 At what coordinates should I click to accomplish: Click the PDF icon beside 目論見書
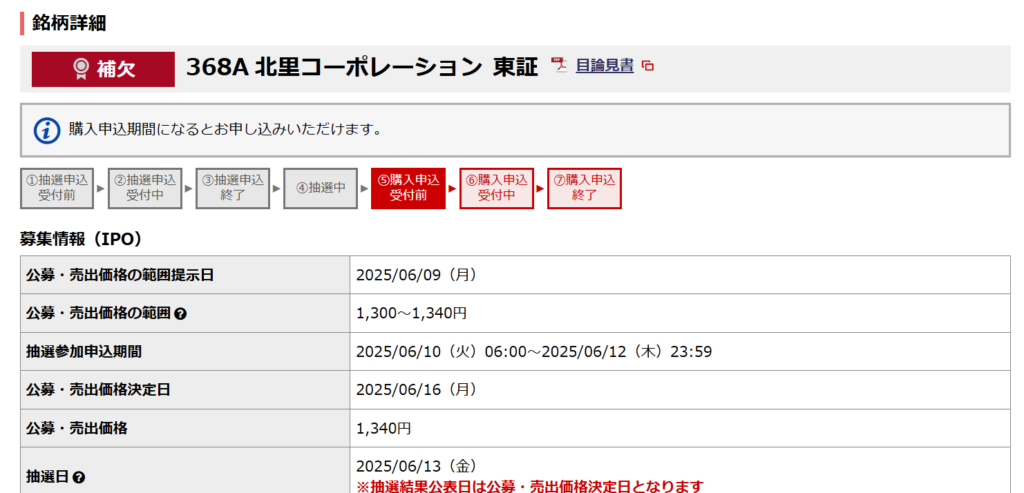(560, 65)
